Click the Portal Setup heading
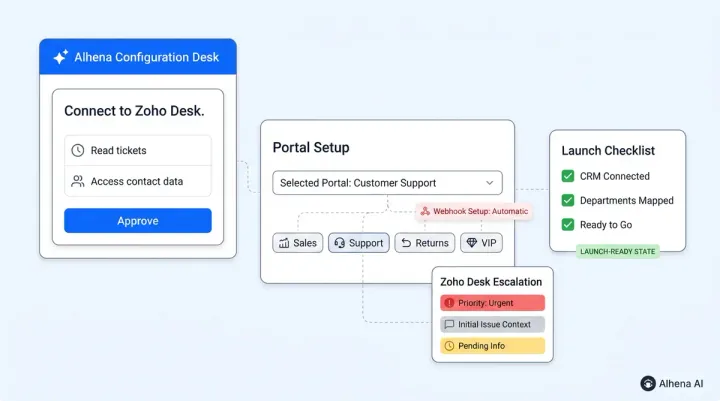Screen dimensions: 720x401 [x=311, y=147]
